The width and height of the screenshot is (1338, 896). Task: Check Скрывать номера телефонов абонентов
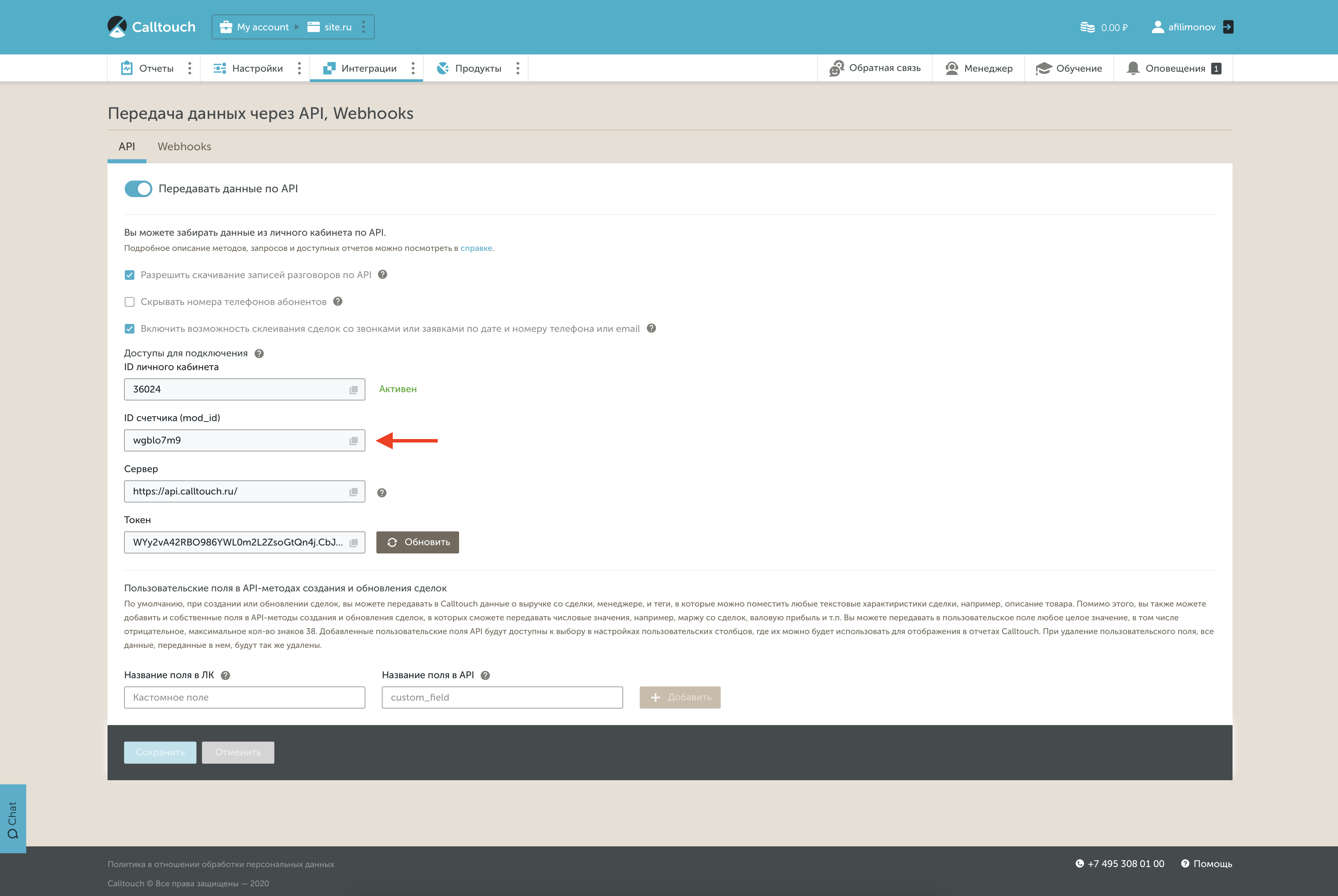130,302
